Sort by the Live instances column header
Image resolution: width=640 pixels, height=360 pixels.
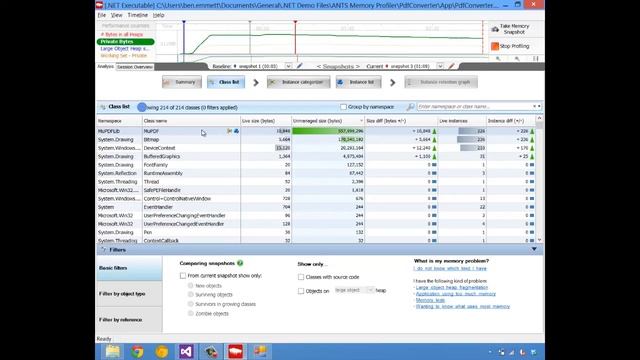[462, 121]
